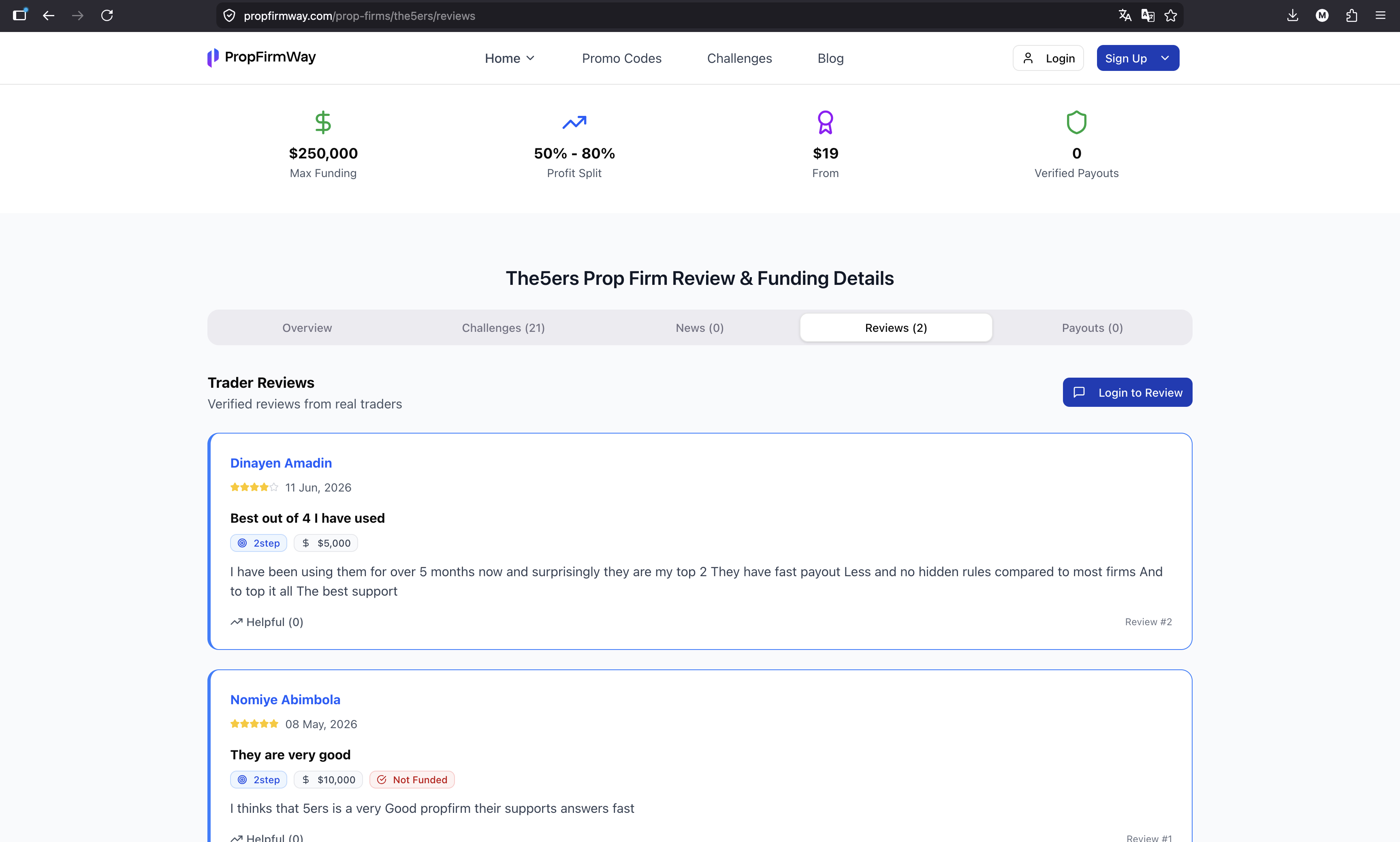Click the $10,000 account size tag
Screen dimensions: 1400x842
pyautogui.click(x=328, y=780)
